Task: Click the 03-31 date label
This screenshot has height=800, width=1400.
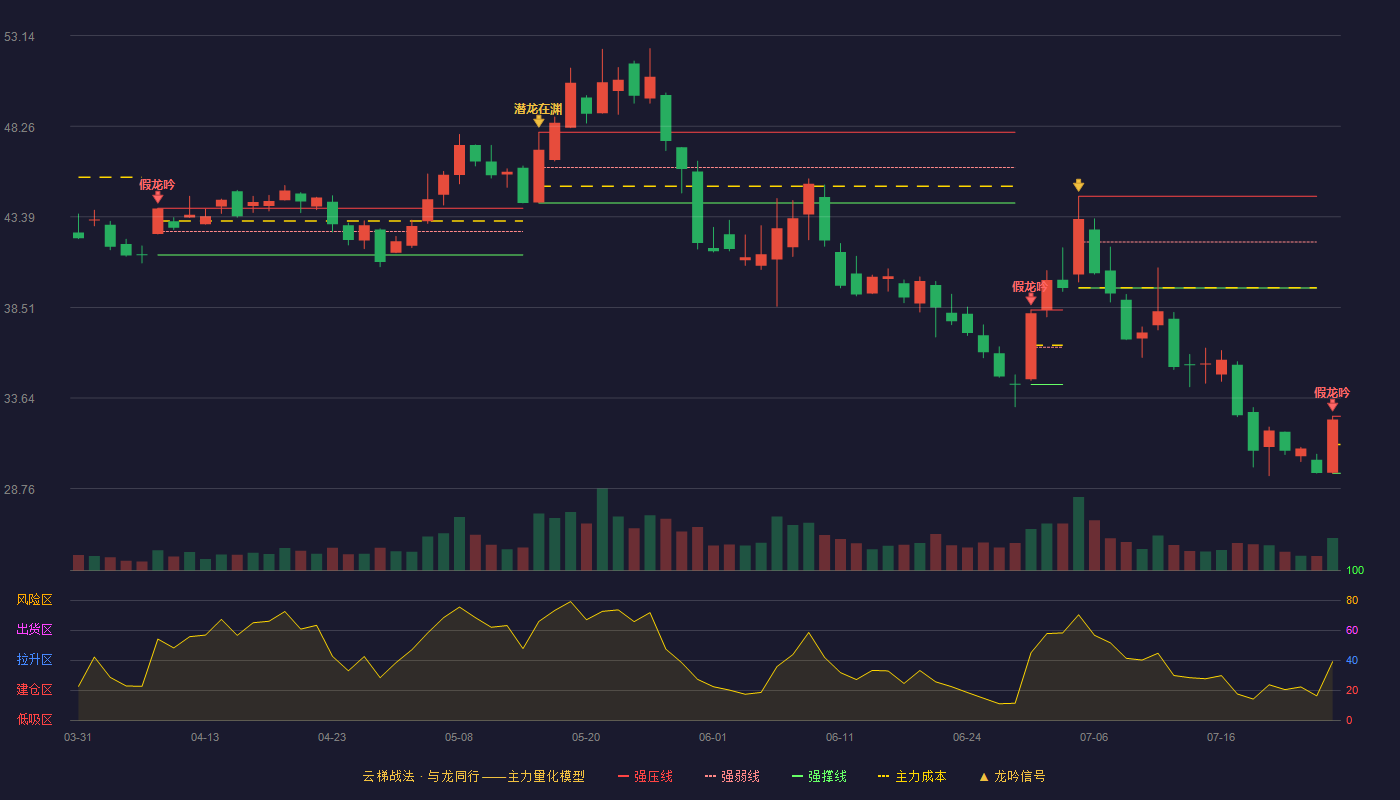Action: coord(78,737)
